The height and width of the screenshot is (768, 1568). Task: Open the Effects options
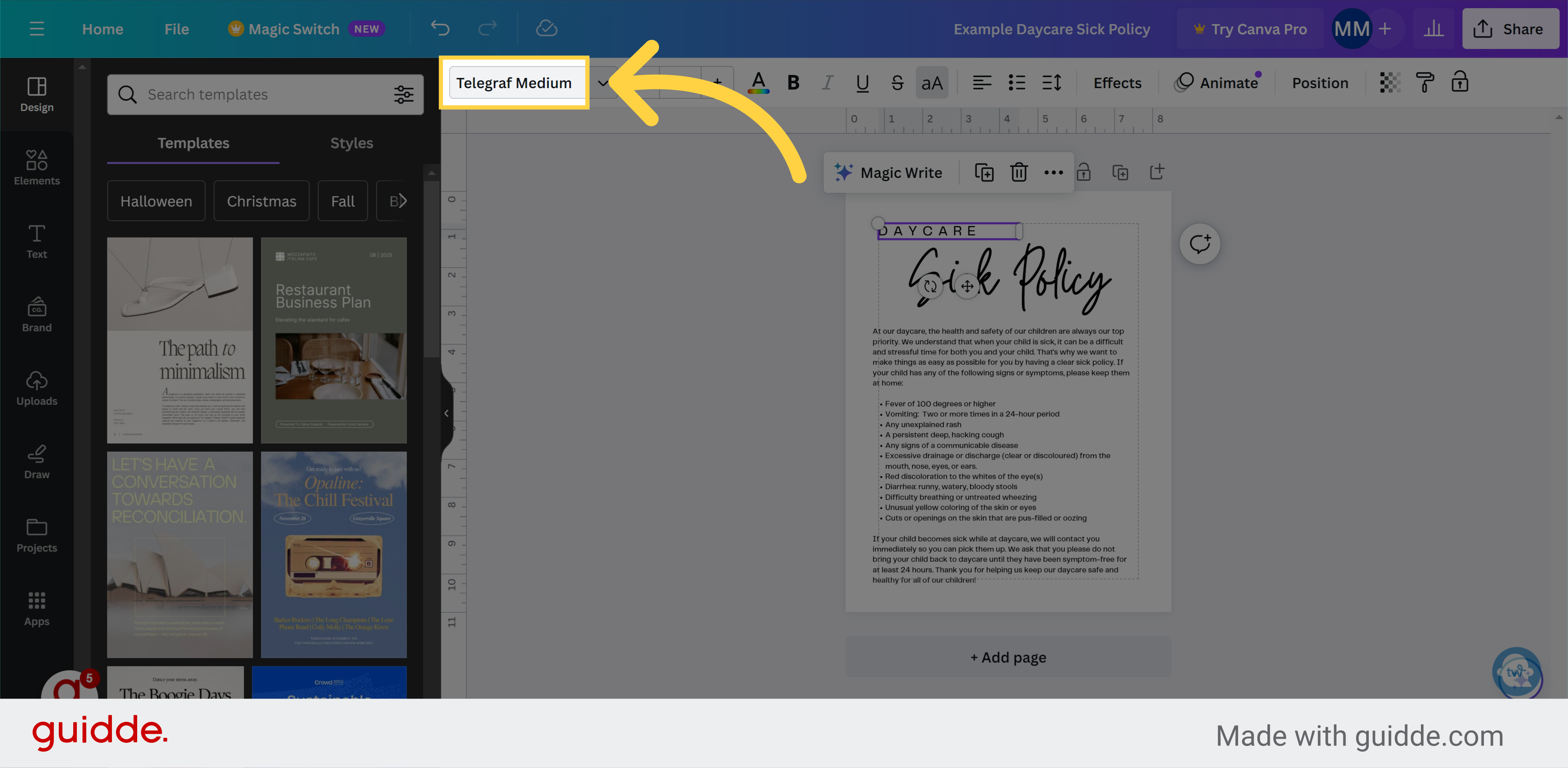coord(1117,83)
